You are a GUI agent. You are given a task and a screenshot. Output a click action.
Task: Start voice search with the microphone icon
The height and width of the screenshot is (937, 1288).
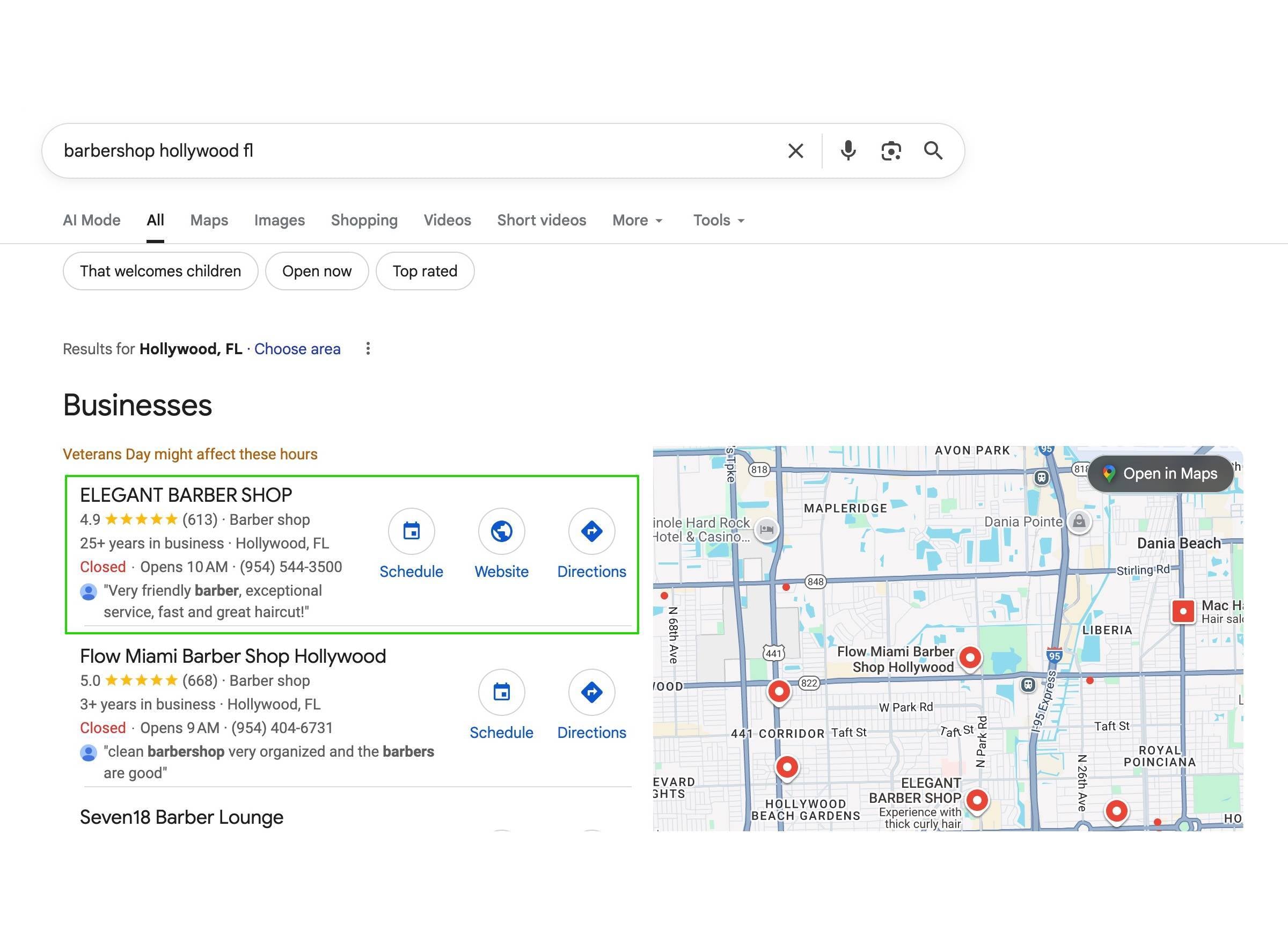click(x=848, y=151)
